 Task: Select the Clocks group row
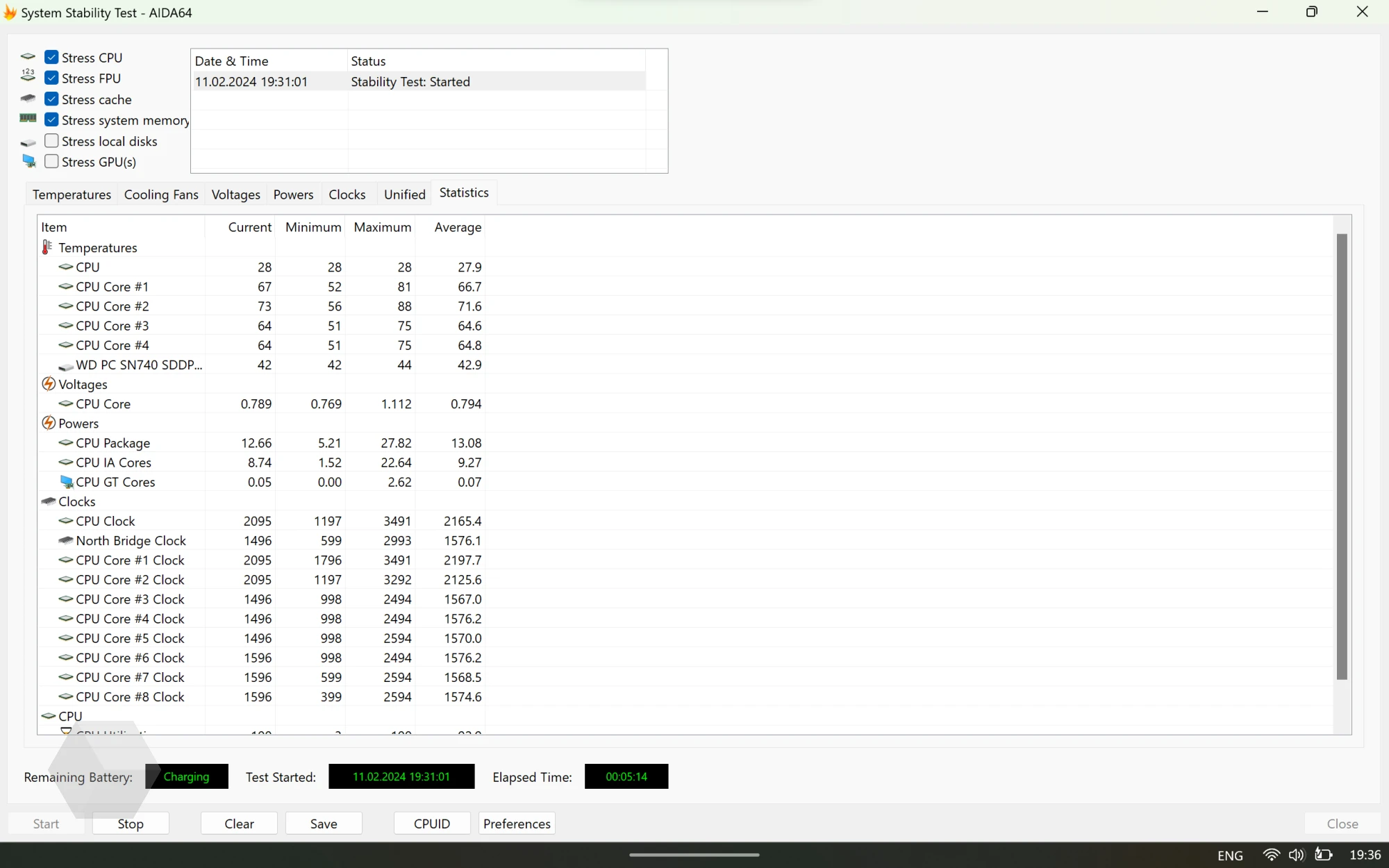click(77, 501)
